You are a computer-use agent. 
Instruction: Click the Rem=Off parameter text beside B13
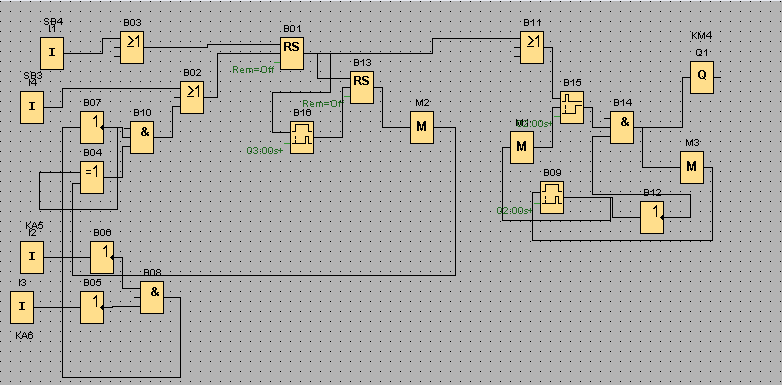click(323, 104)
